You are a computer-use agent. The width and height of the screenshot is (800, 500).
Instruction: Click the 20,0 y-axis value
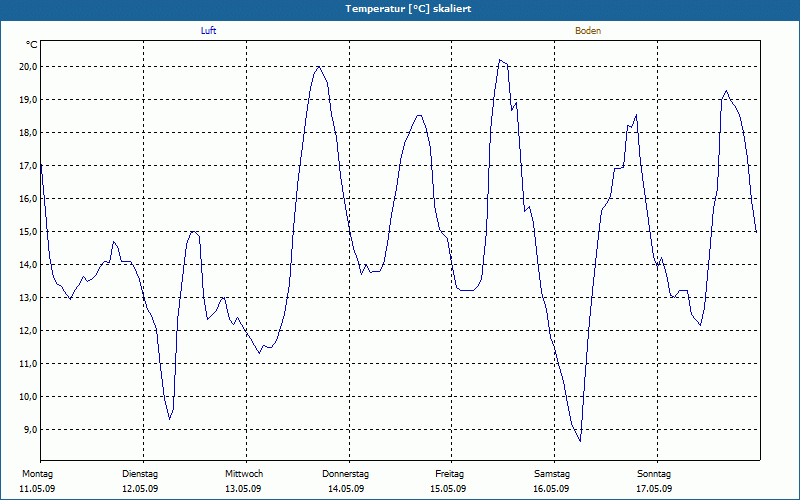tap(28, 67)
